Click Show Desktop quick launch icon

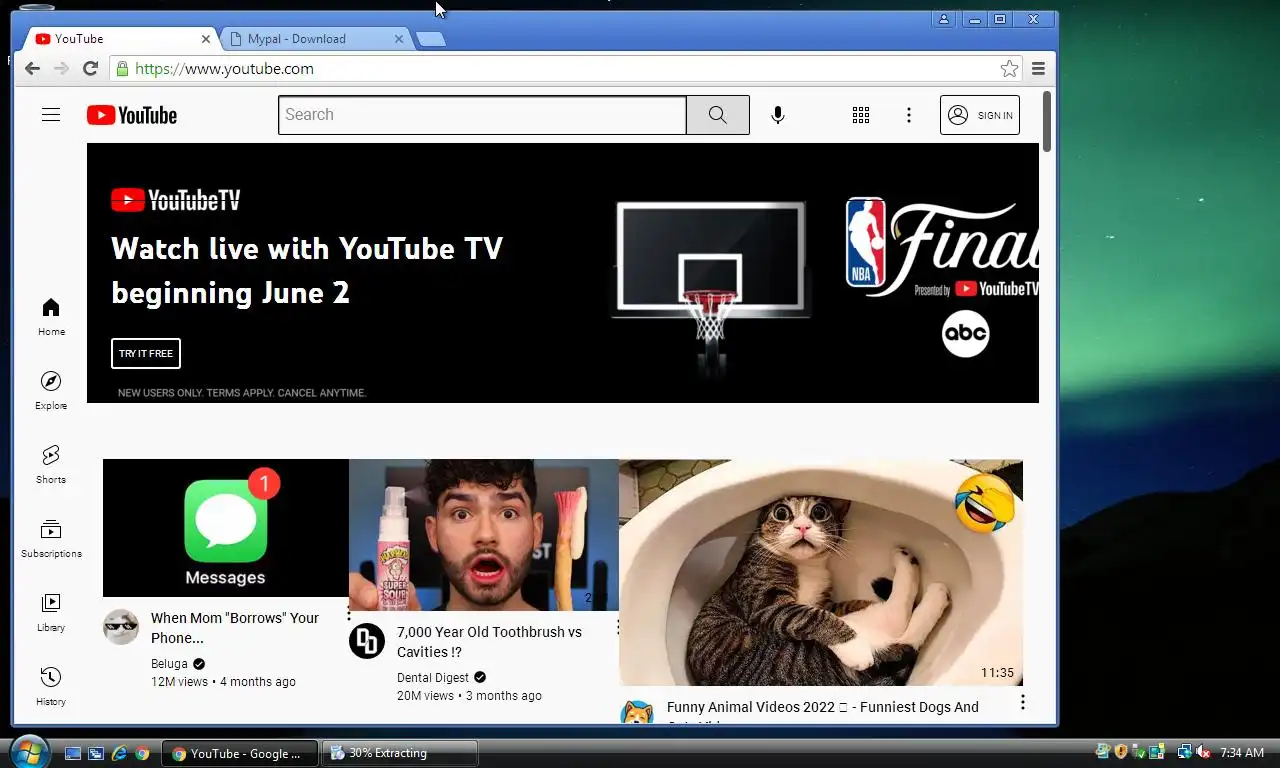coord(73,753)
